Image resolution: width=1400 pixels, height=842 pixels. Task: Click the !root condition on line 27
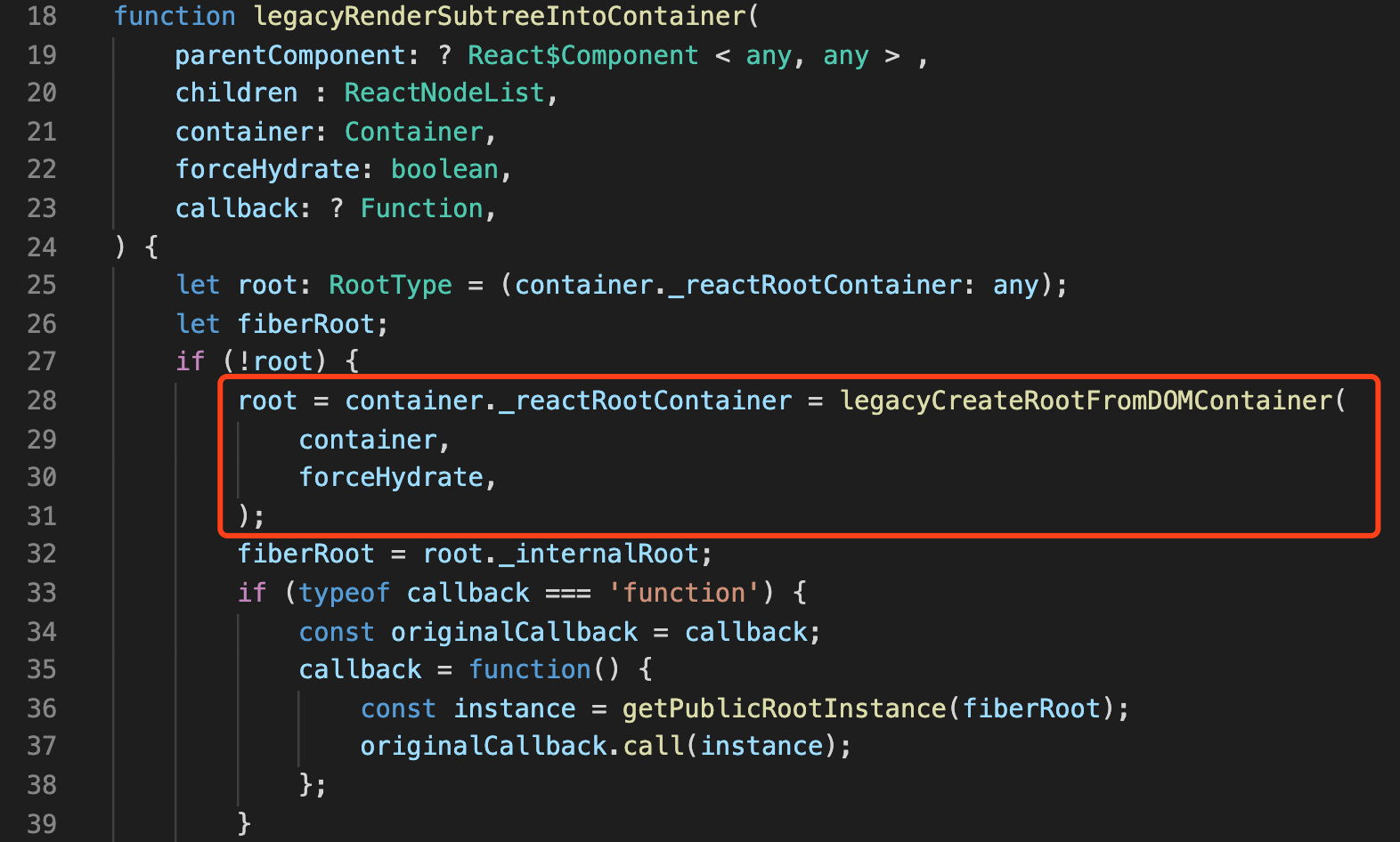(x=276, y=361)
